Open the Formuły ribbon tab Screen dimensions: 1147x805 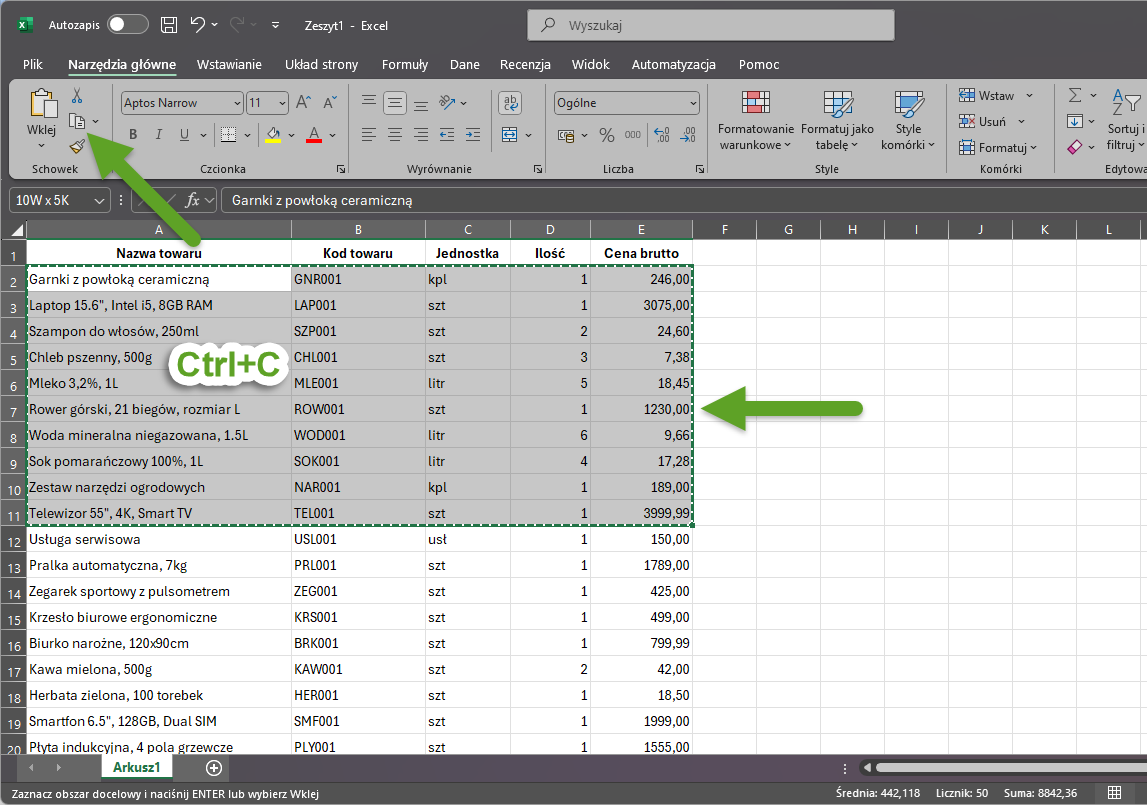click(x=404, y=65)
